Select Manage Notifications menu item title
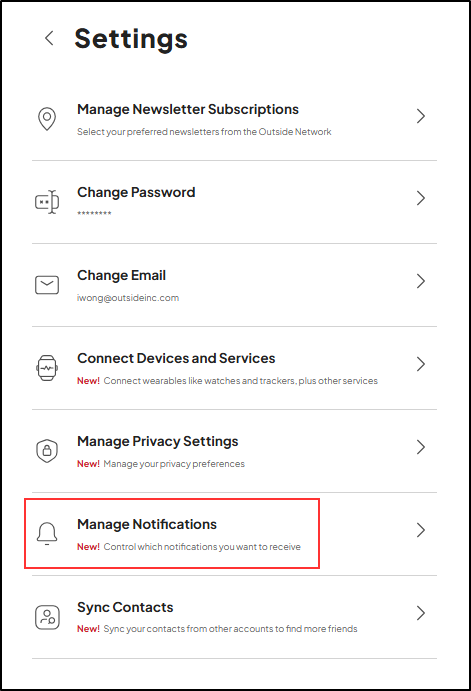The width and height of the screenshot is (471, 691). pyautogui.click(x=147, y=524)
